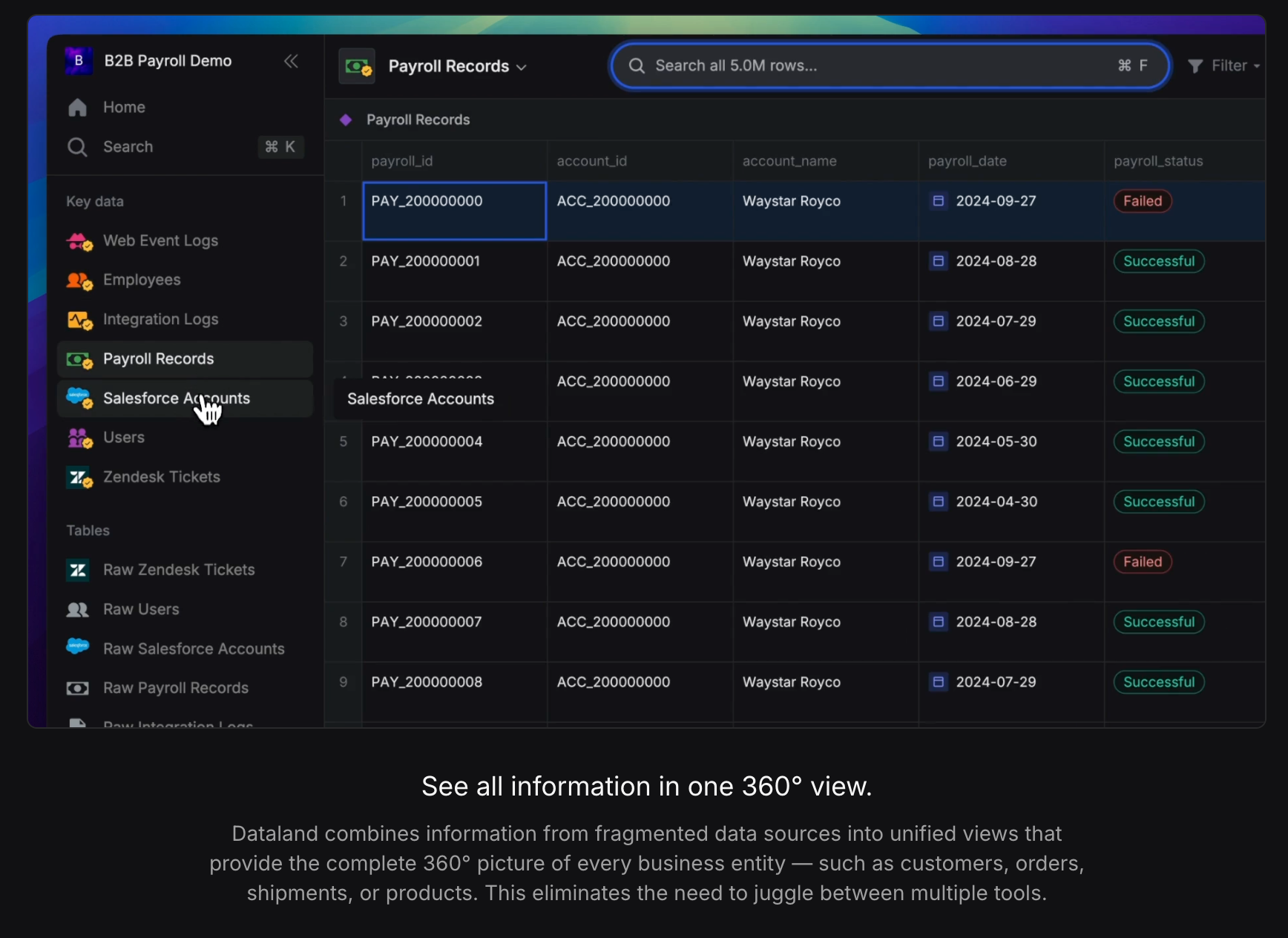Open the Raw Zendesk Tickets table

pos(179,570)
